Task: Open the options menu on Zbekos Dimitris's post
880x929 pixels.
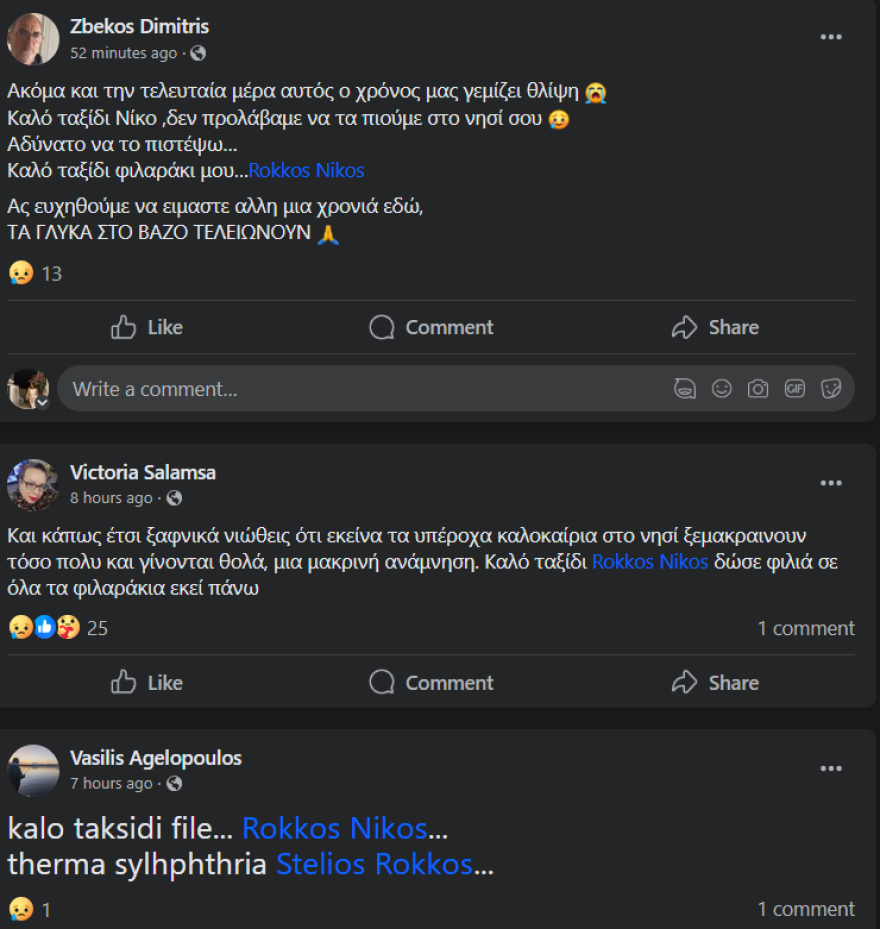Action: point(831,36)
